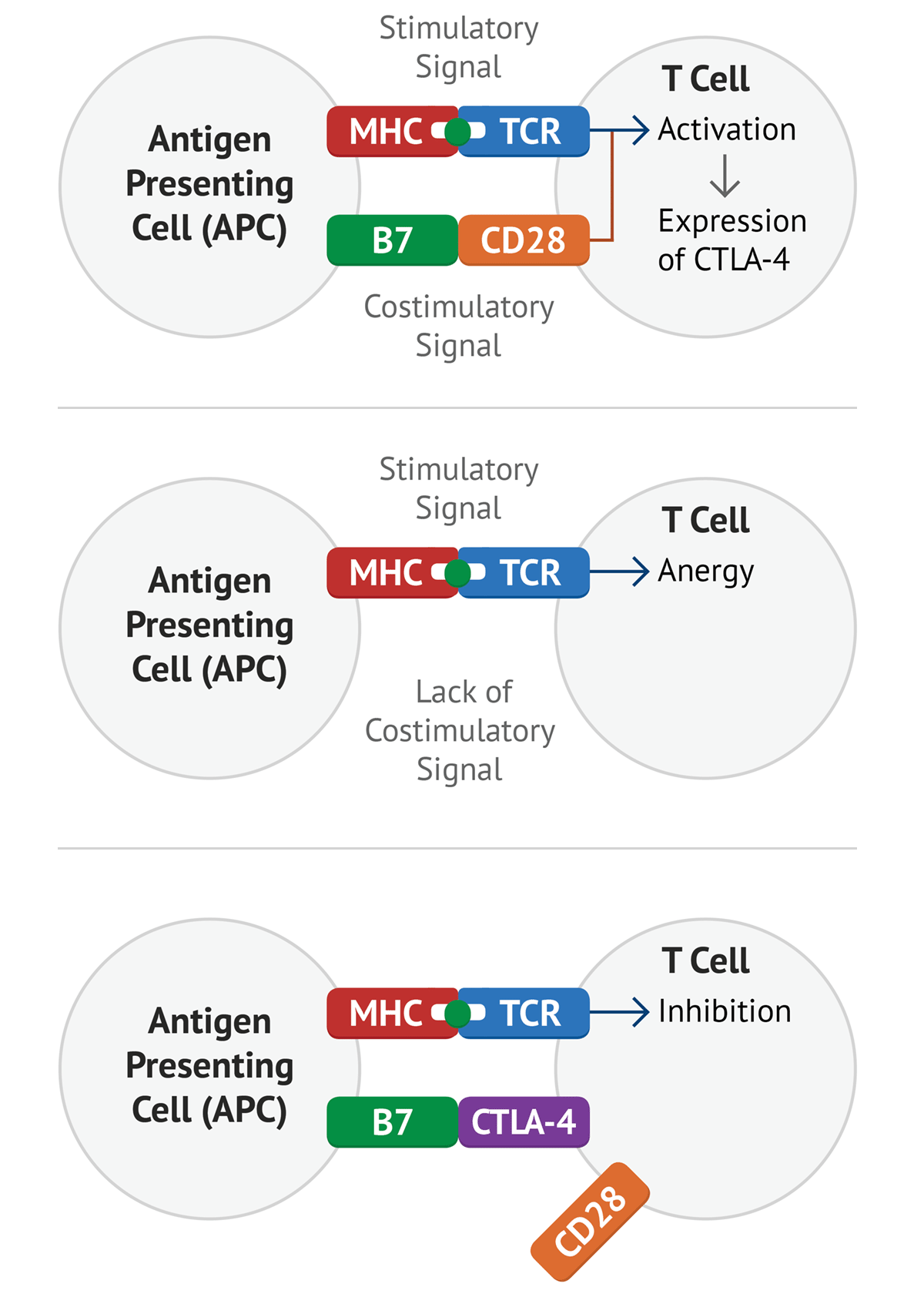The height and width of the screenshot is (1294, 924).
Task: Click the "Inhibition" label
Action: [x=725, y=1011]
